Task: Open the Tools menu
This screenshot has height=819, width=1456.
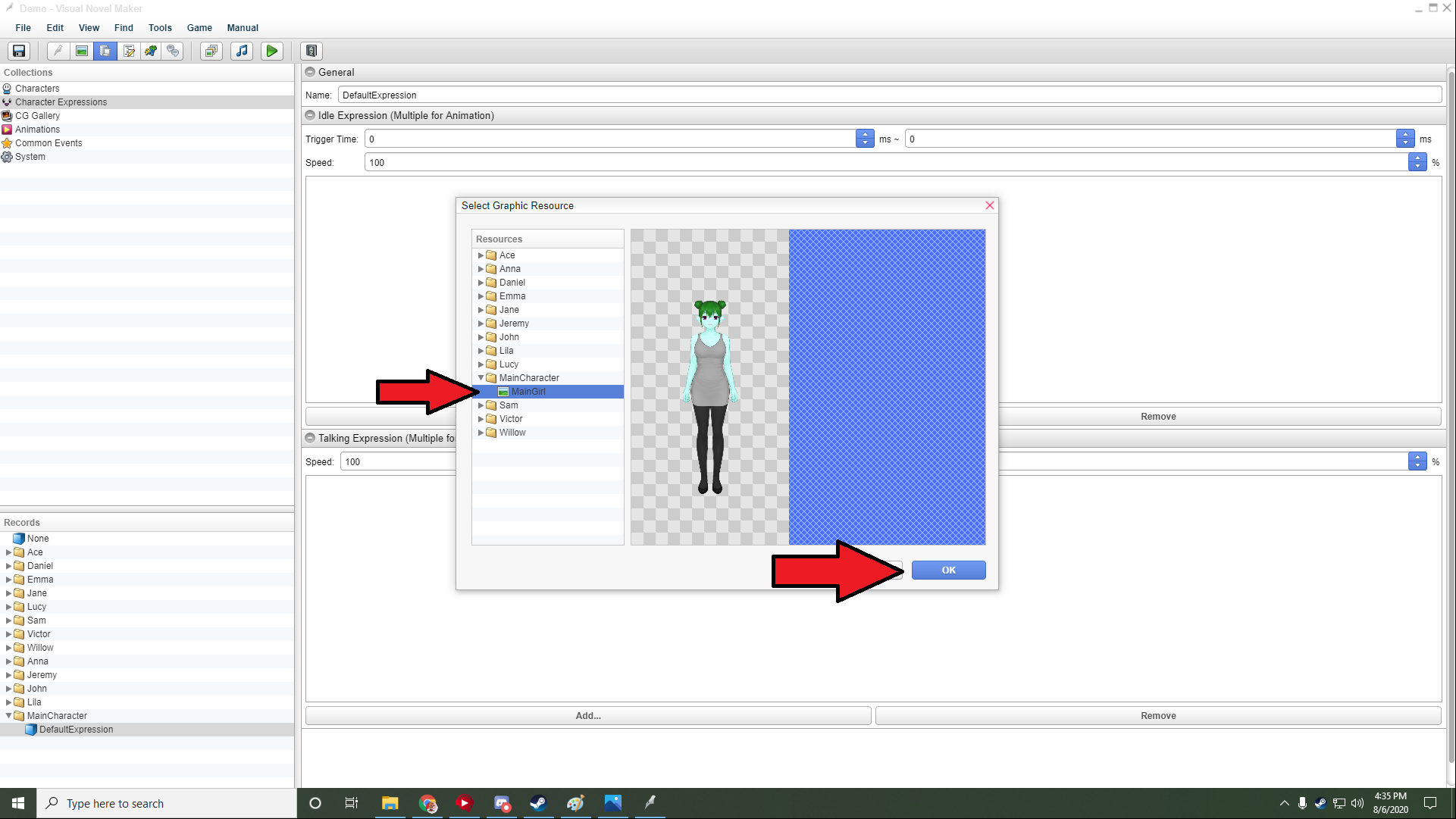Action: (x=160, y=27)
